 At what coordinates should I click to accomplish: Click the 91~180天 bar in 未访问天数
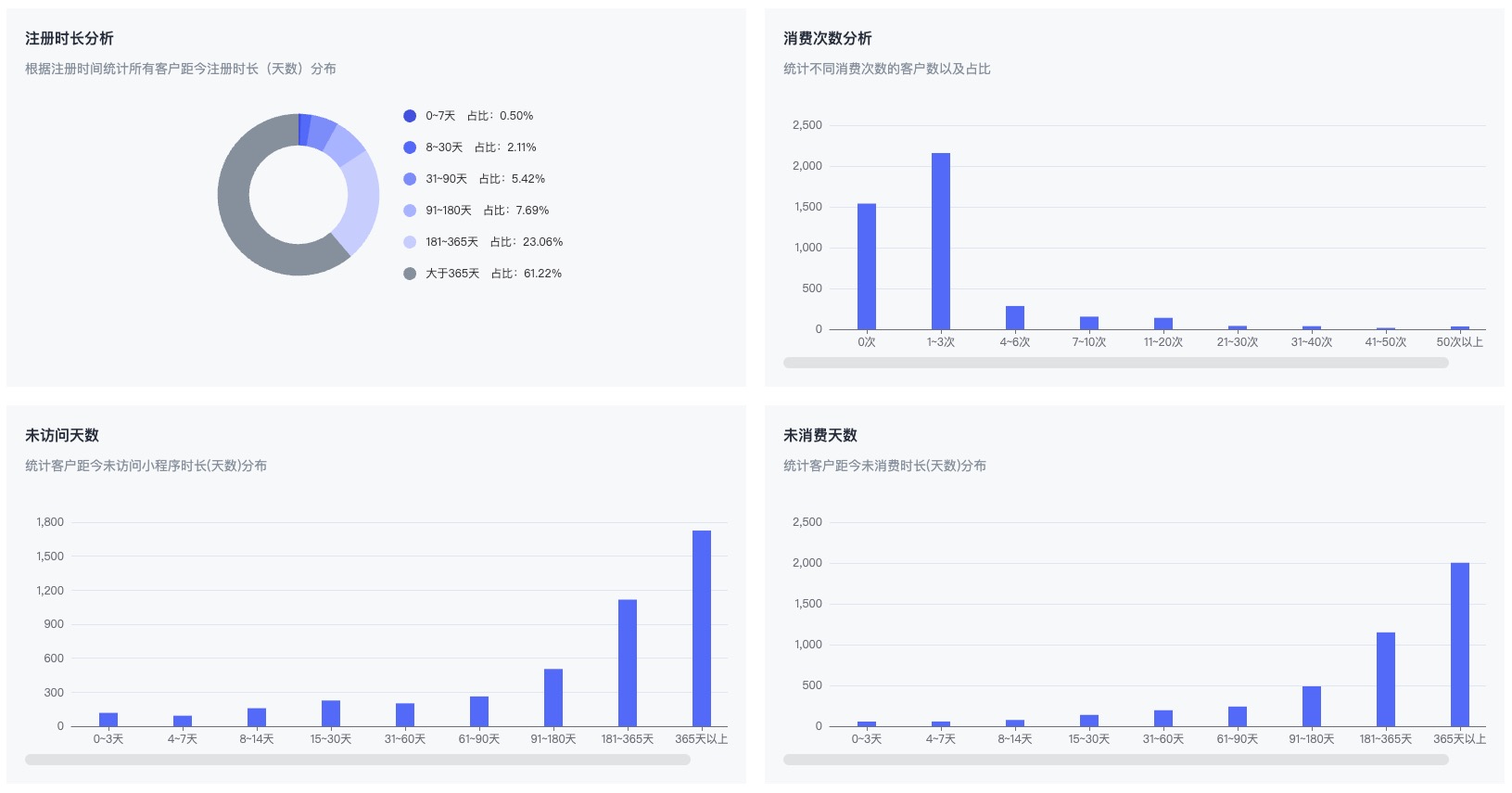[553, 697]
